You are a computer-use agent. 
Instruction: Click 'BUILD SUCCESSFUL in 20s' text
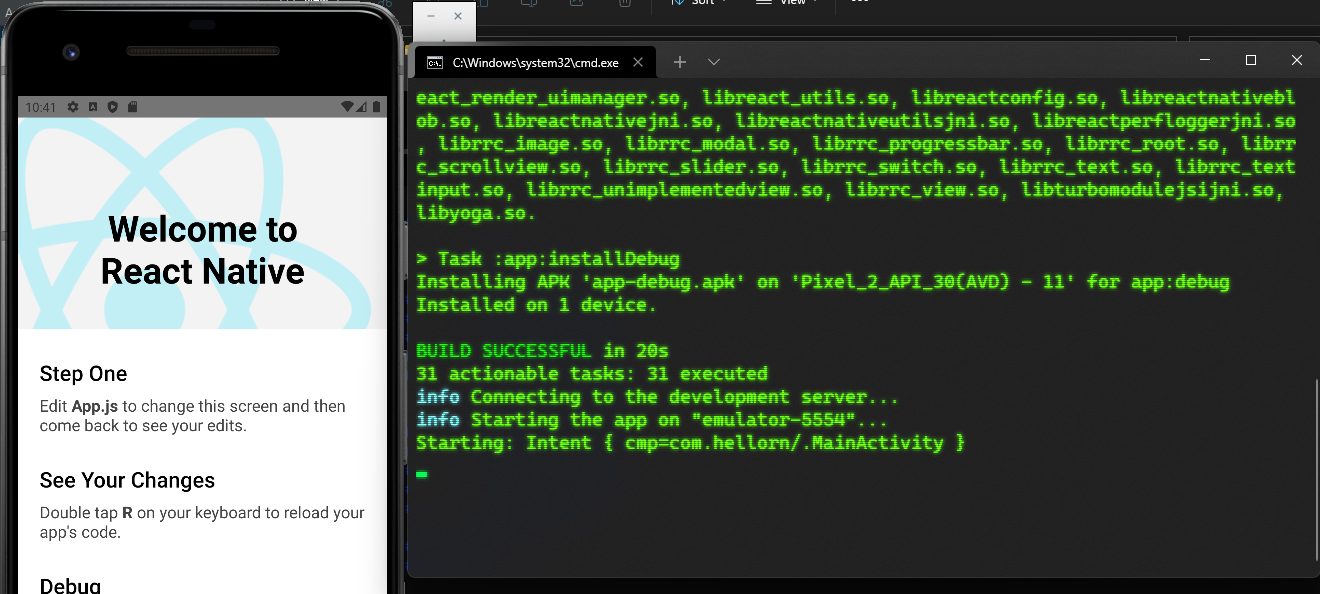pyautogui.click(x=542, y=351)
